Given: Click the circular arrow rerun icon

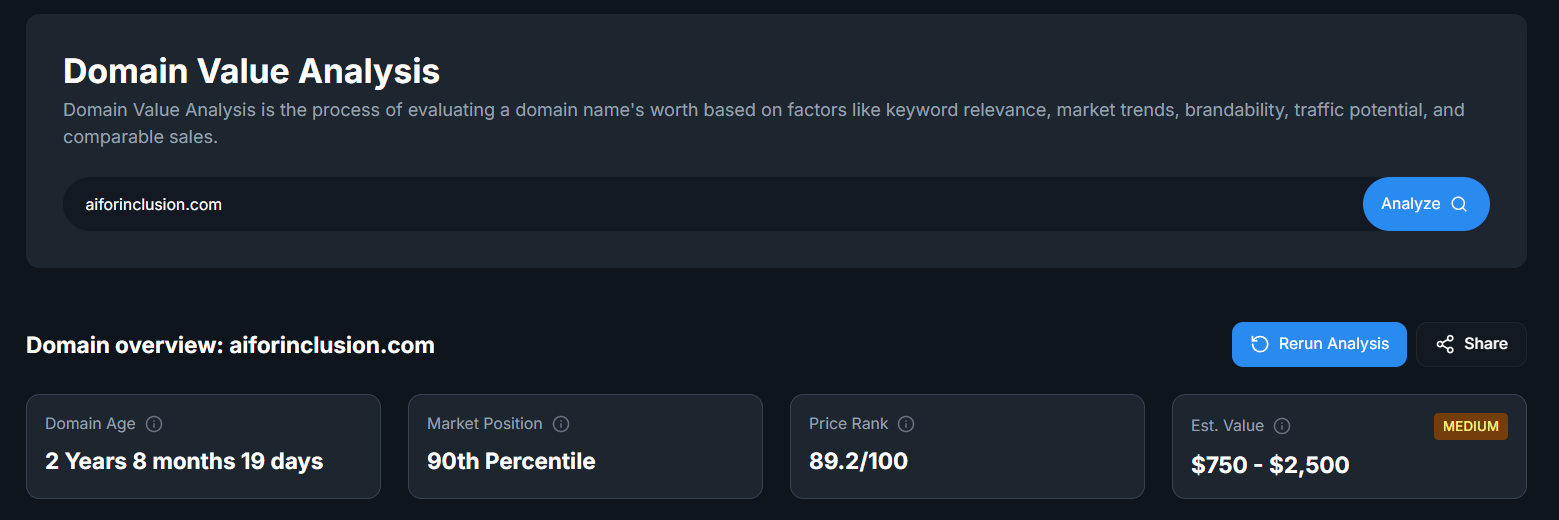Looking at the screenshot, I should (1260, 344).
